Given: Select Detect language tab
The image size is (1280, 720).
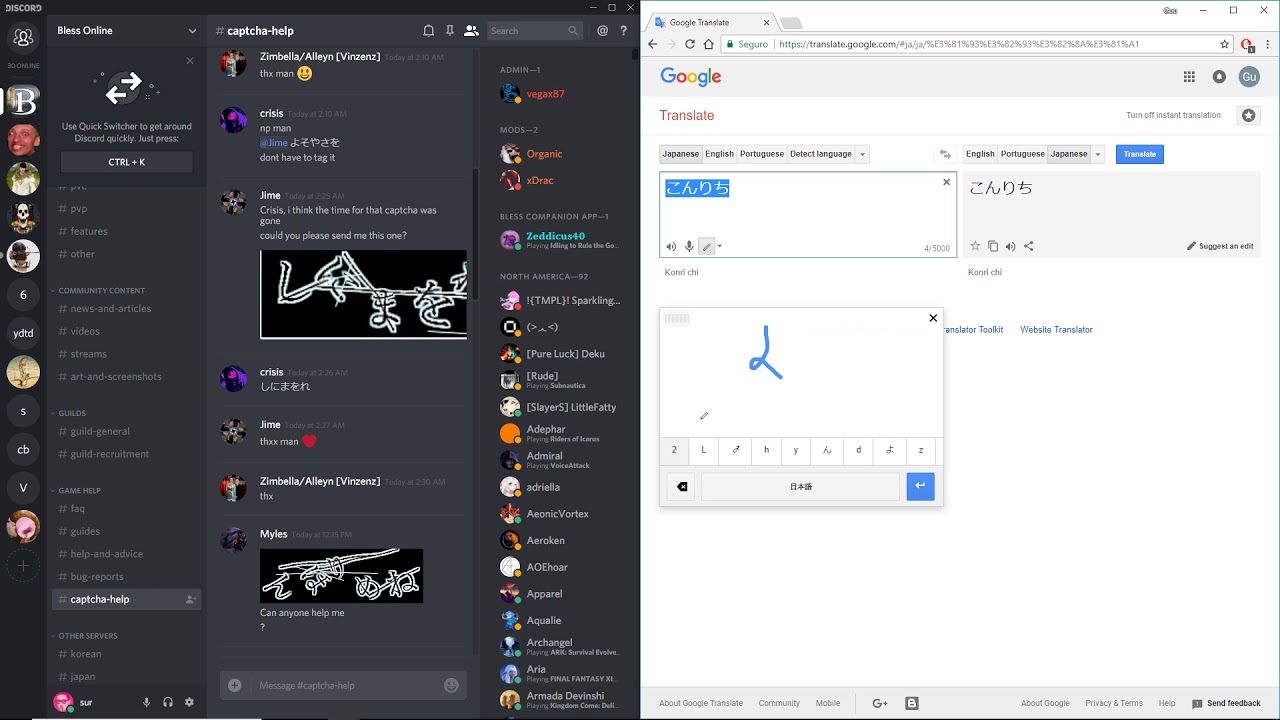Looking at the screenshot, I should point(821,154).
